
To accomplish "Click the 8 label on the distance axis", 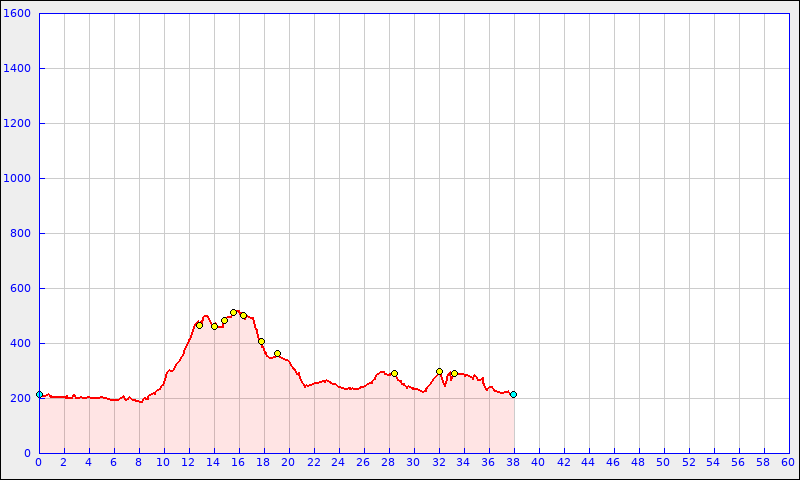I will click(139, 462).
